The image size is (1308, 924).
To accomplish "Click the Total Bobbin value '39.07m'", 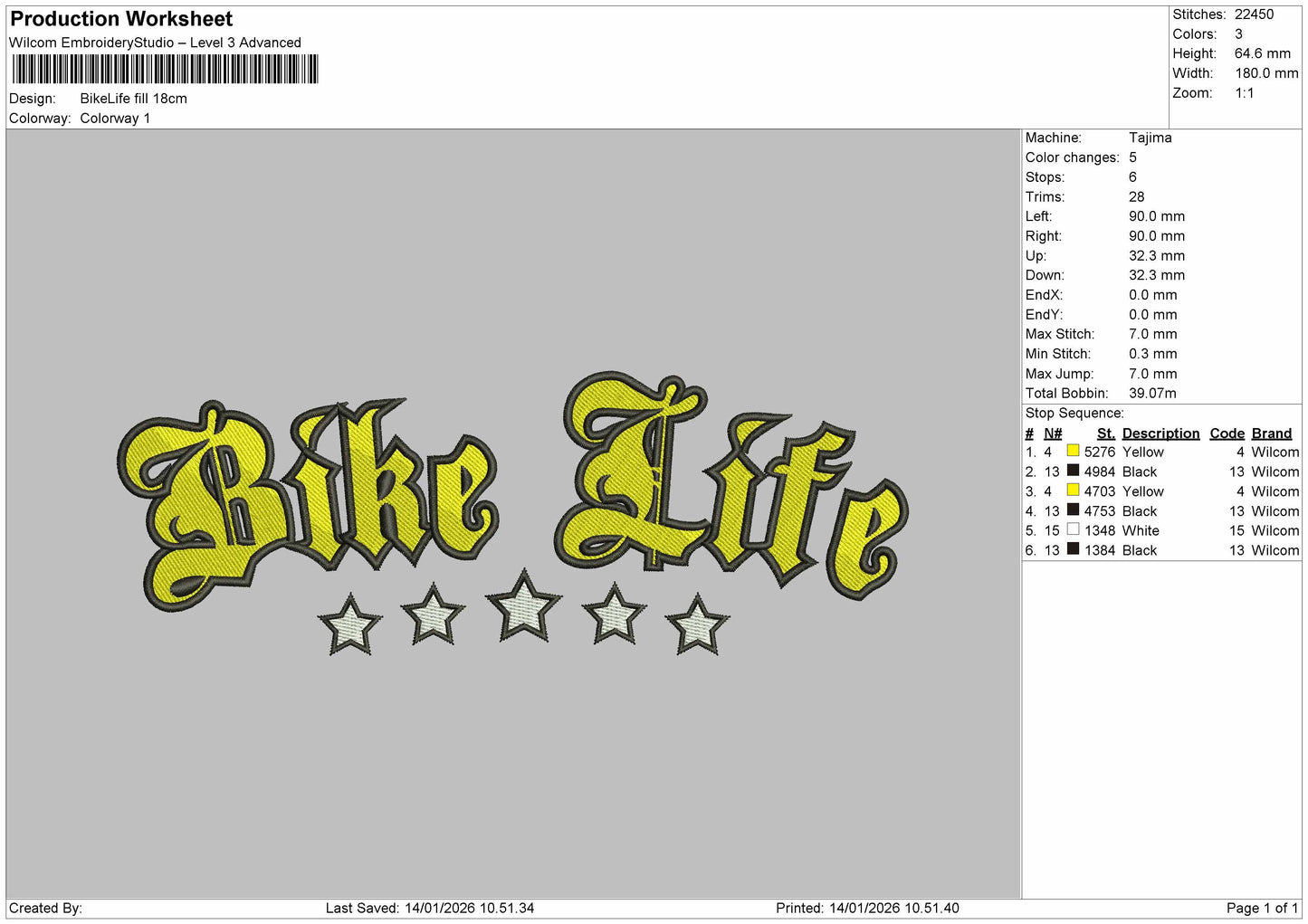I will (1152, 394).
